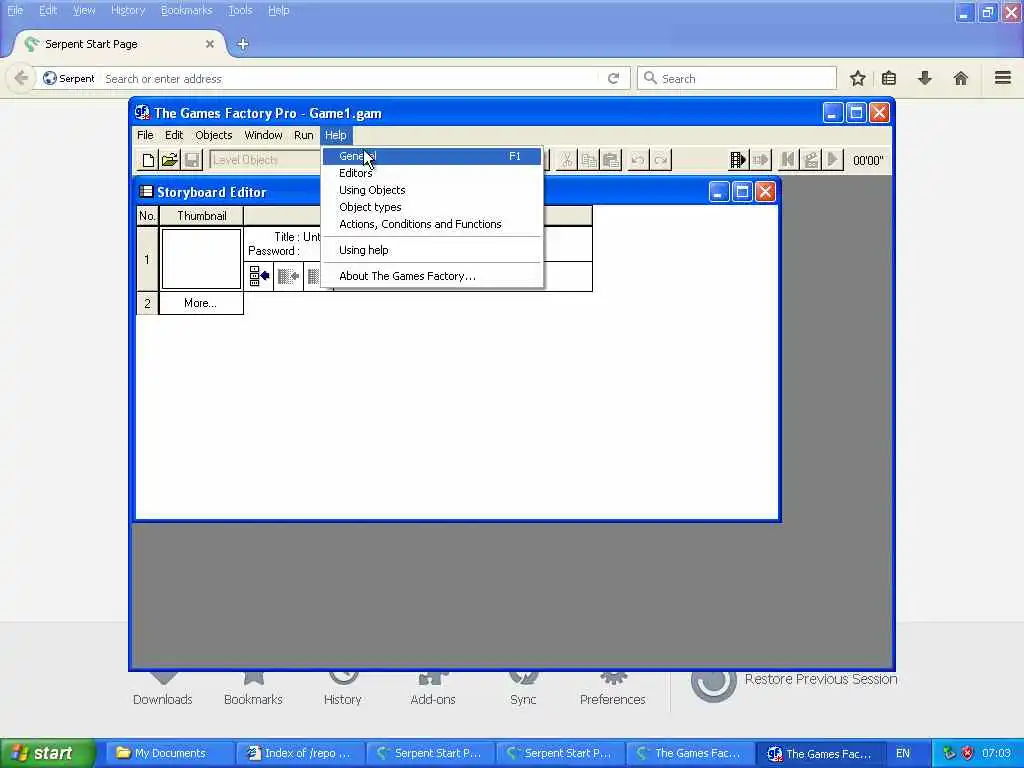Click the first editor icon in level 1 row
The height and width of the screenshot is (768, 1024).
259,276
